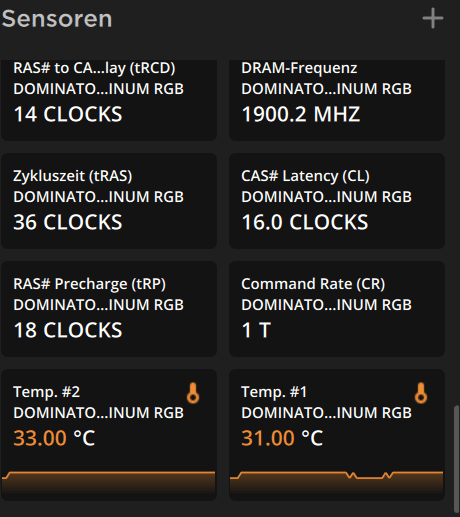Click the 1900.2 MHZ frequency value
Image resolution: width=460 pixels, height=517 pixels.
301,114
